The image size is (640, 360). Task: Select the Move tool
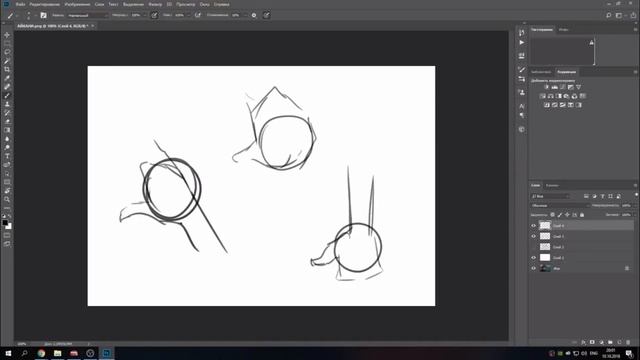pos(7,35)
